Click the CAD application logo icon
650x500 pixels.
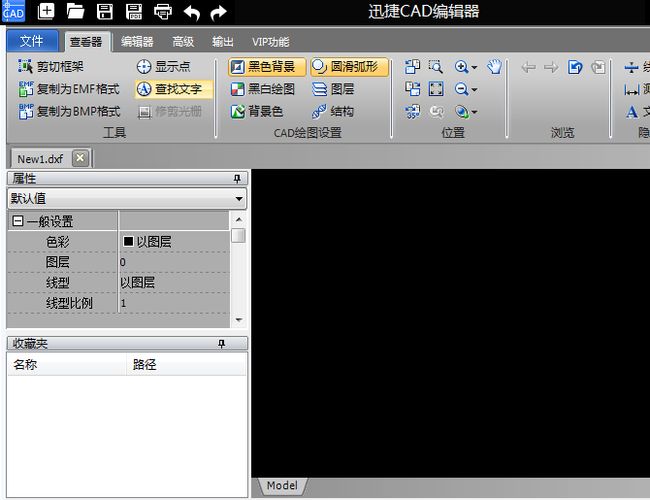13,11
